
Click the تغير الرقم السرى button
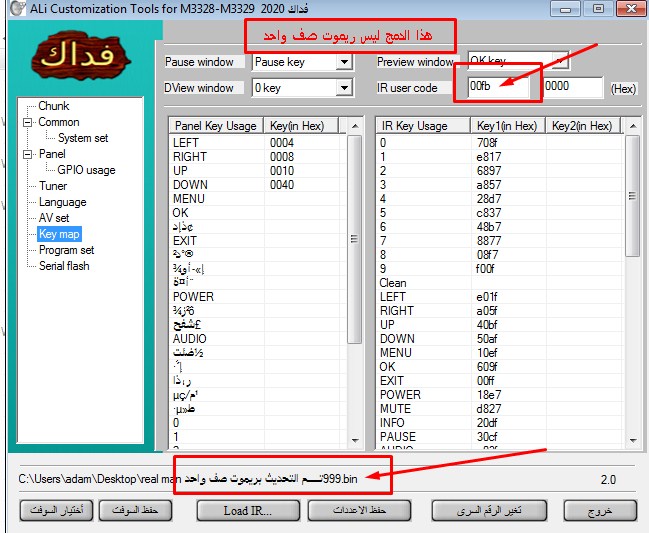489,511
